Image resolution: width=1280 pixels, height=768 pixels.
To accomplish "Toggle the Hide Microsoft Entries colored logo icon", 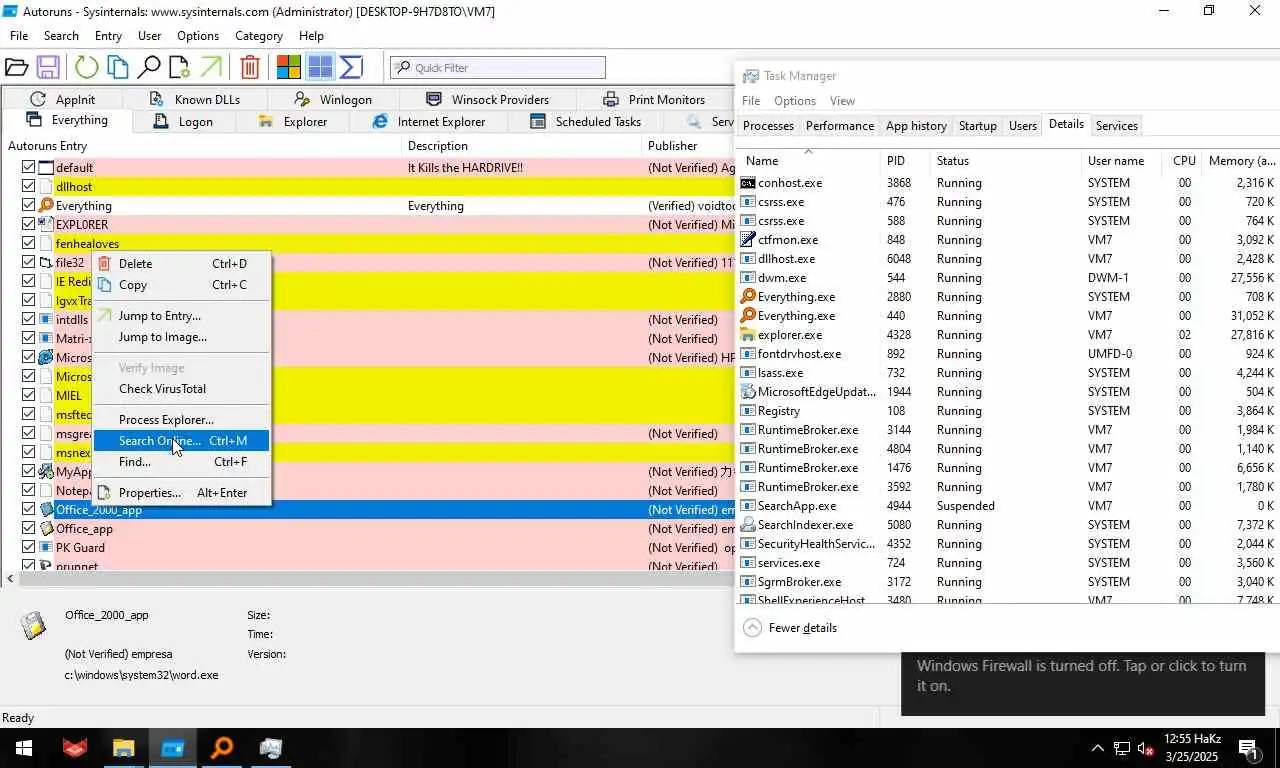I will point(289,67).
